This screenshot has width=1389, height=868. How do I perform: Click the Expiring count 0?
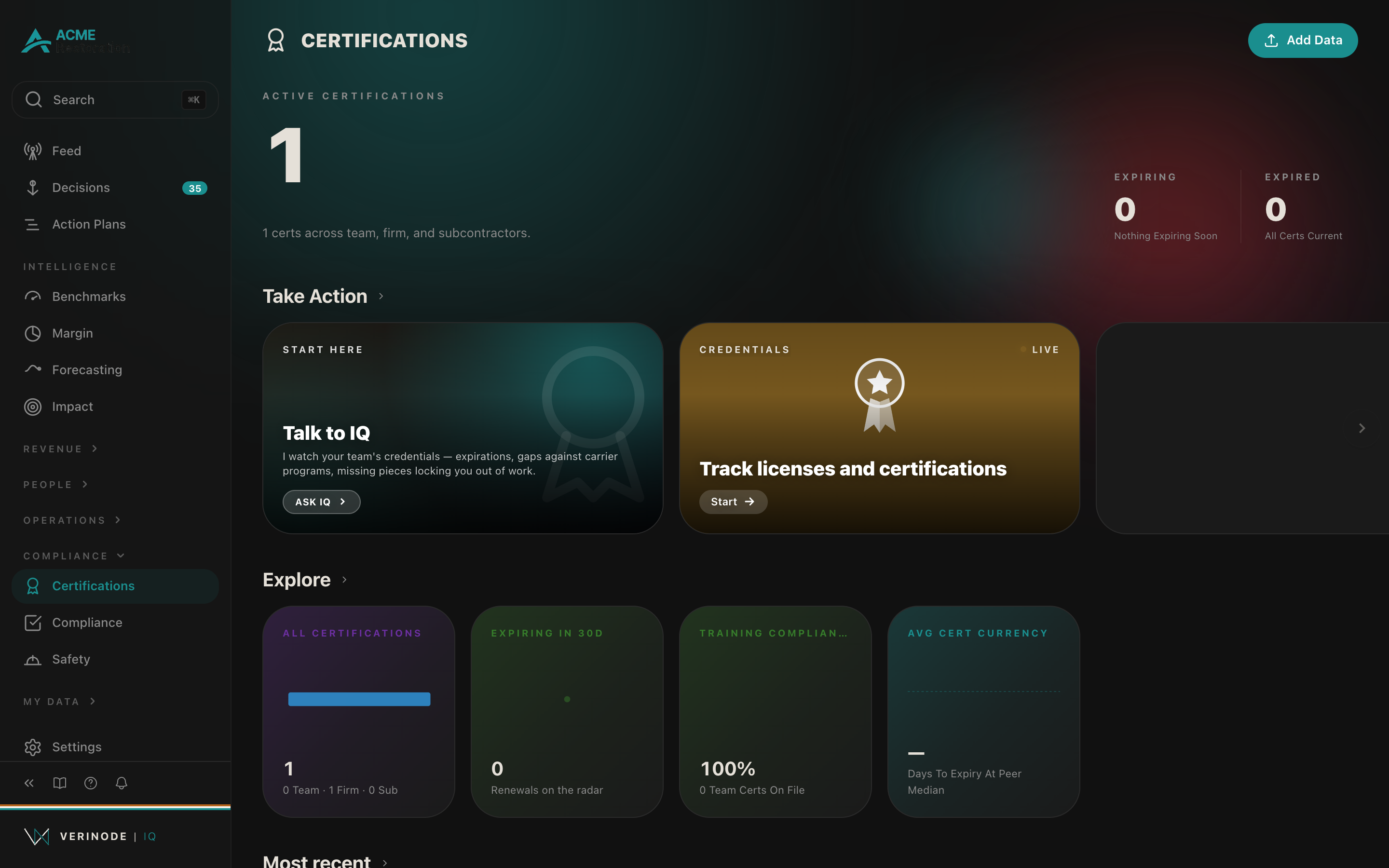(1125, 210)
